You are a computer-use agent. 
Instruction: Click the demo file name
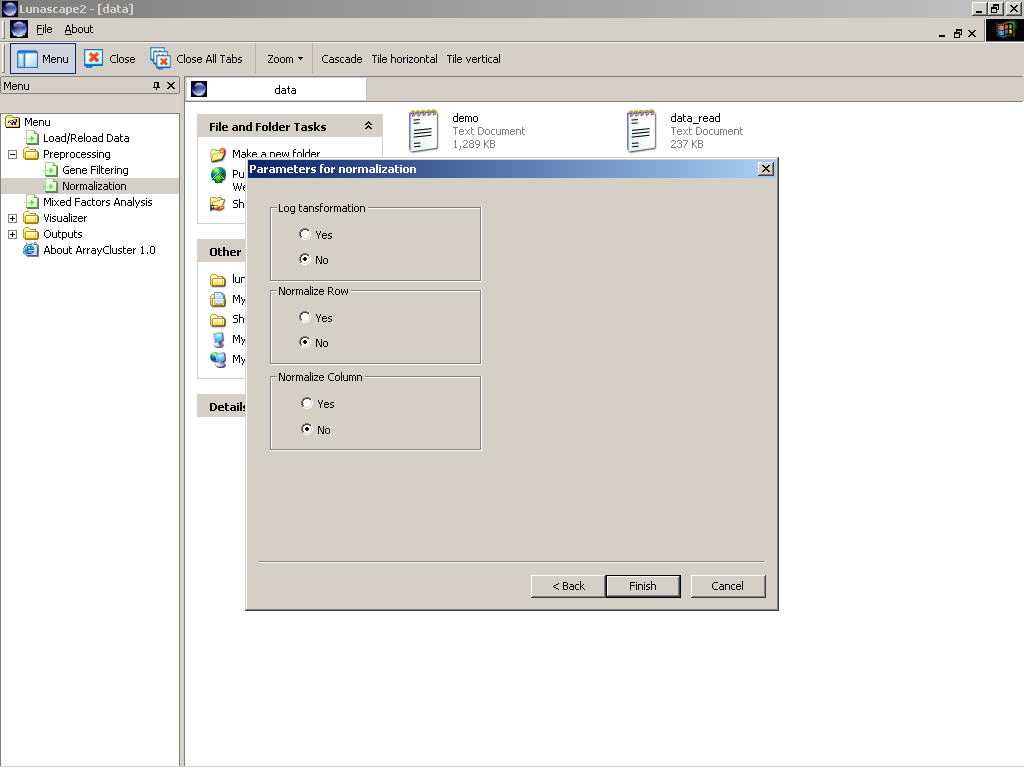click(465, 118)
